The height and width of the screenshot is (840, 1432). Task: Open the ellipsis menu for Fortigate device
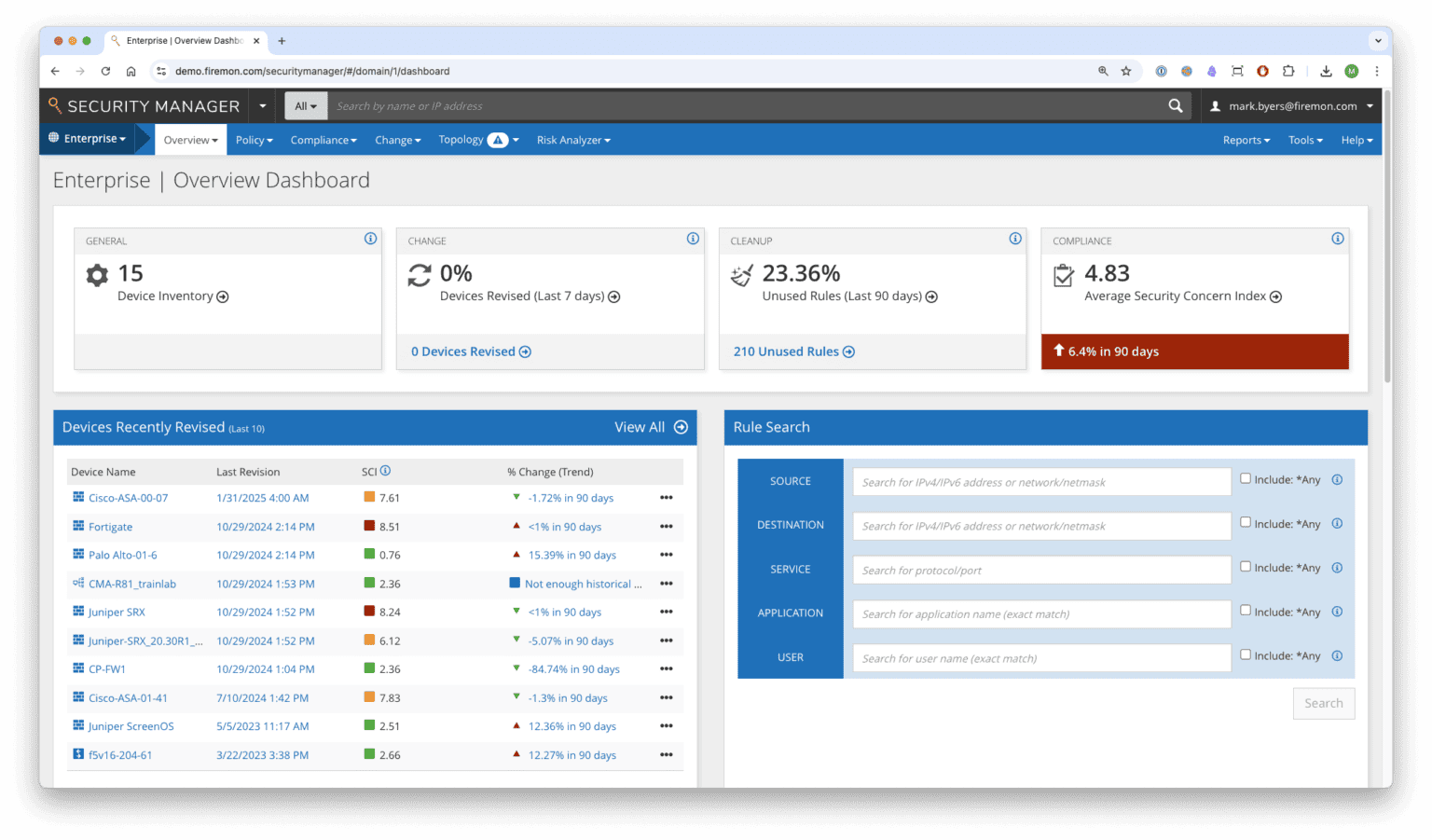click(x=667, y=527)
